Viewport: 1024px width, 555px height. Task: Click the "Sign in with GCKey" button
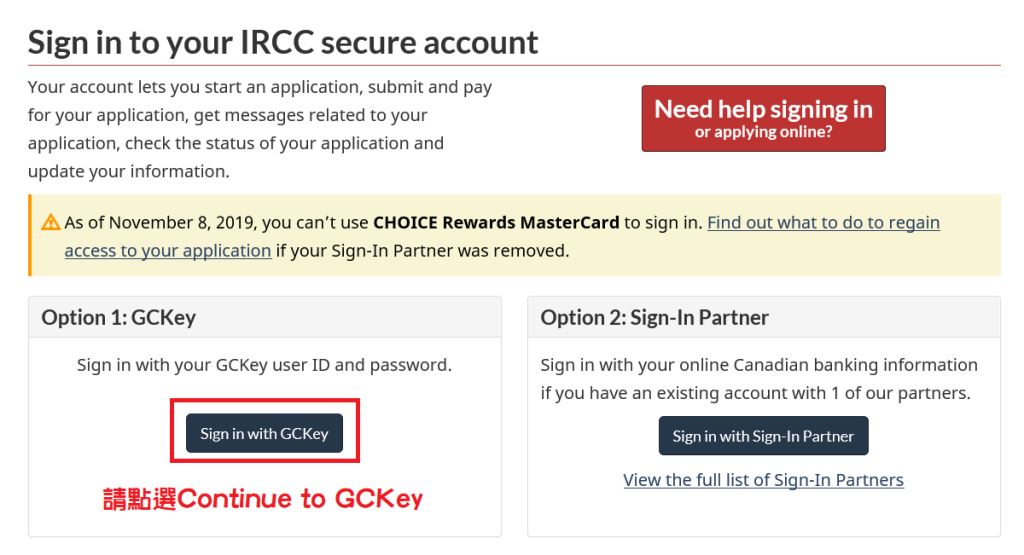[264, 433]
